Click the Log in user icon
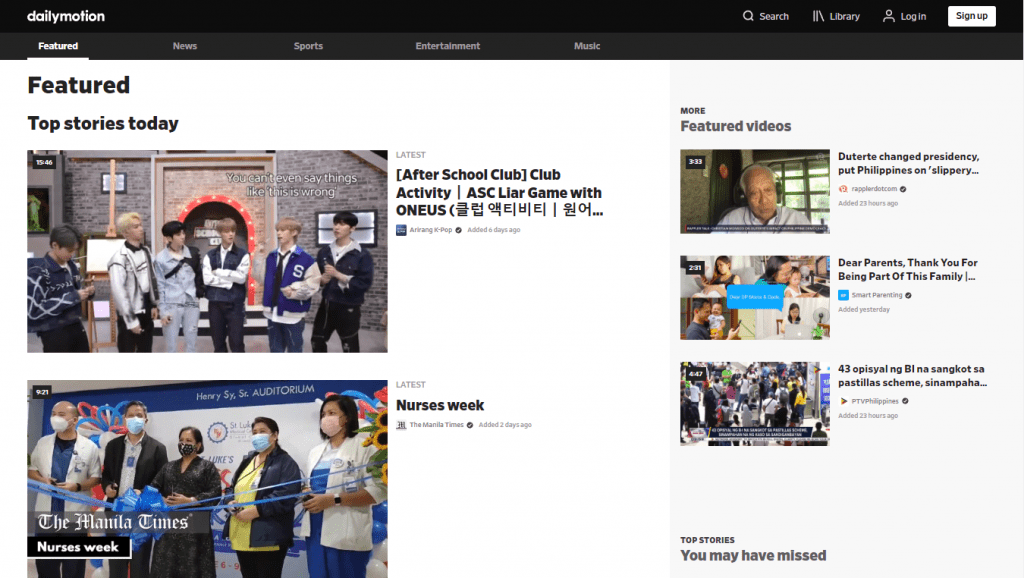This screenshot has width=1024, height=578. (x=889, y=16)
